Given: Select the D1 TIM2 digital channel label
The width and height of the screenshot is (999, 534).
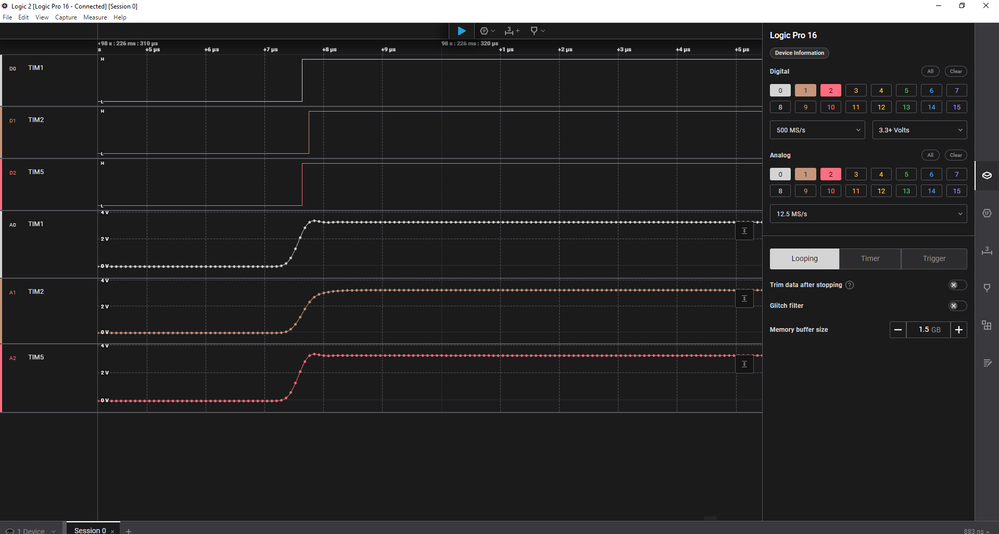Looking at the screenshot, I should click(x=36, y=120).
